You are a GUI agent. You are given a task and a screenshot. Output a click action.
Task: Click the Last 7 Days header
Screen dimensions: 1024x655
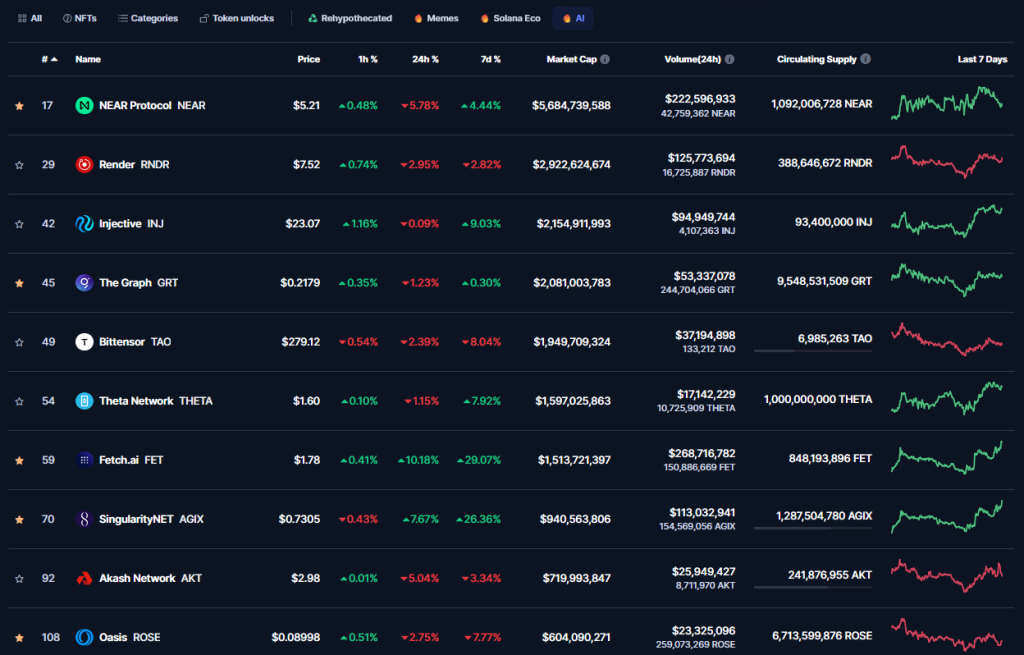(982, 59)
